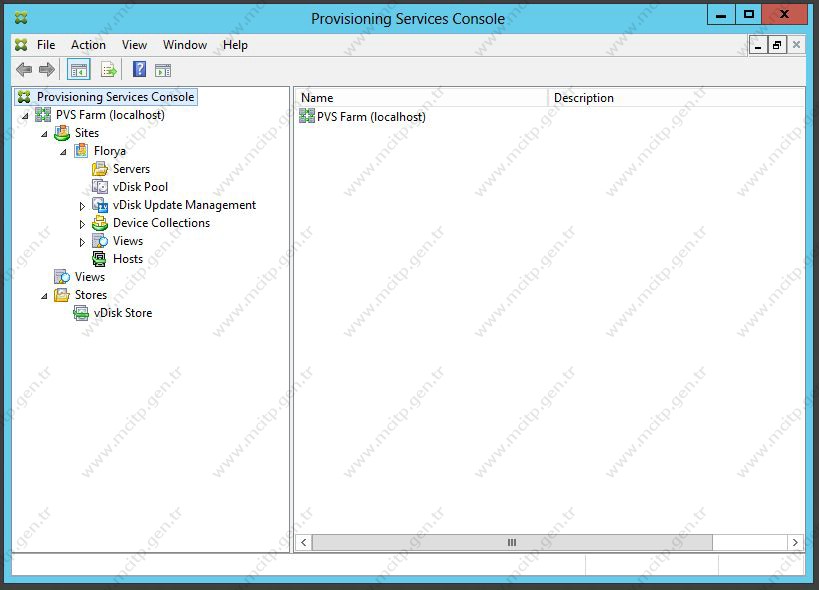The width and height of the screenshot is (819, 590).
Task: Collapse the Florya site node
Action: click(x=63, y=152)
